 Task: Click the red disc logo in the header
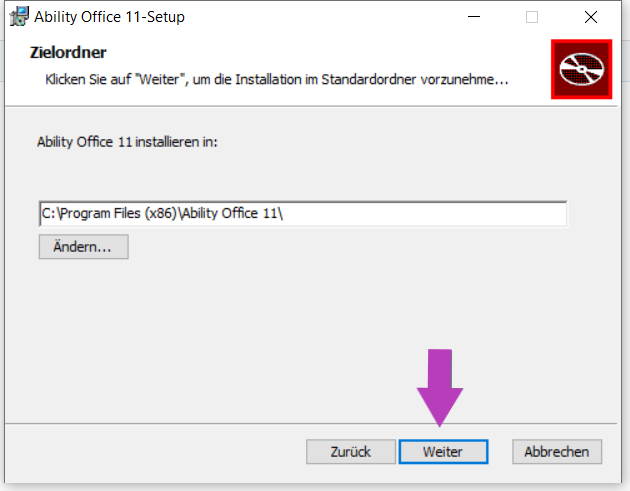pos(581,69)
